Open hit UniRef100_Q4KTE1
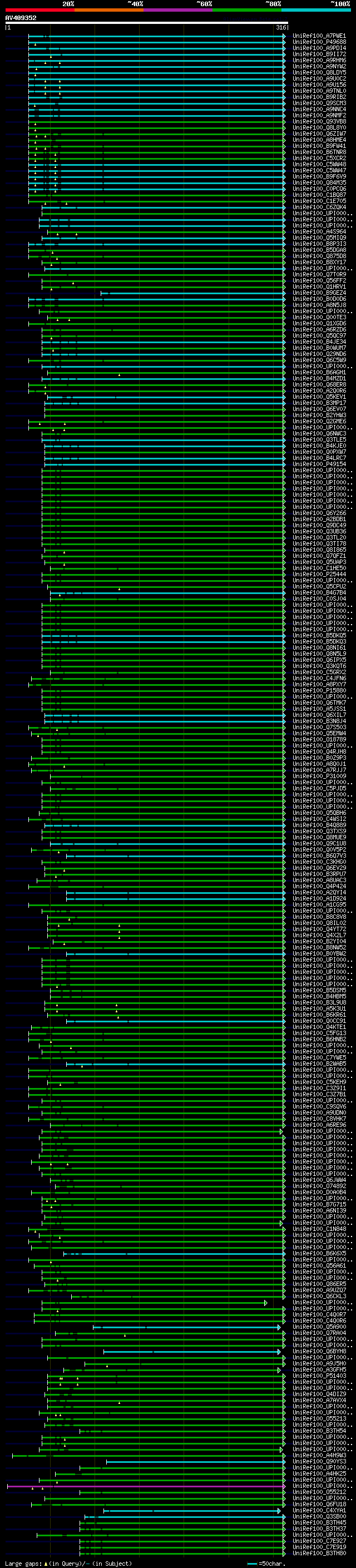 pyautogui.click(x=319, y=1027)
